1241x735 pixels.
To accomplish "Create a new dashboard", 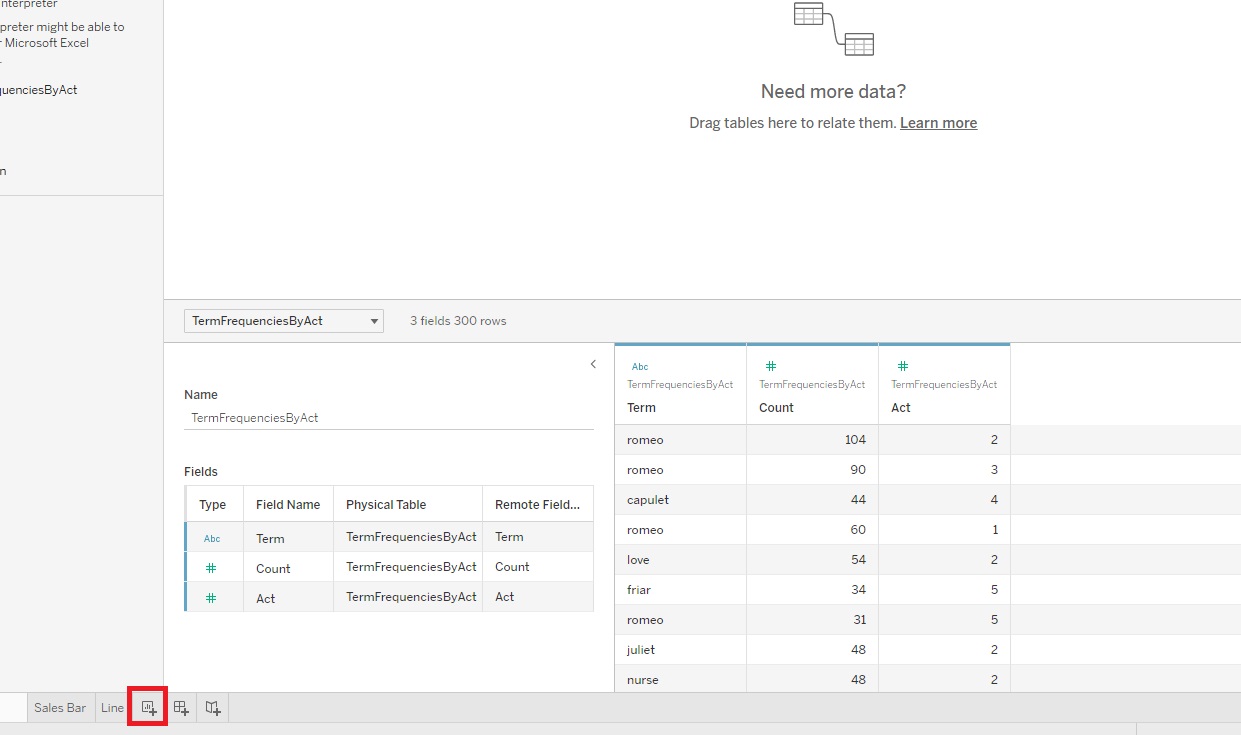I will (181, 707).
